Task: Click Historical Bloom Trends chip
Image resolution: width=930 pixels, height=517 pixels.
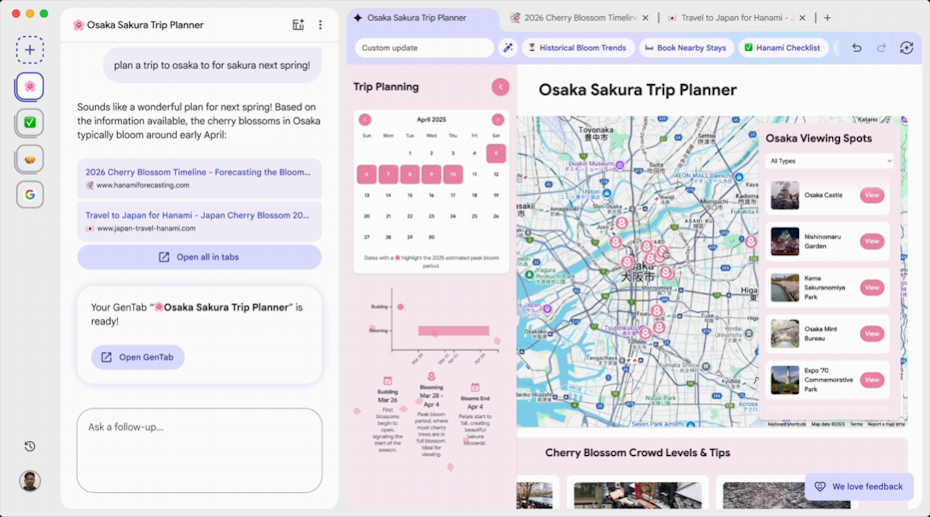Action: (577, 48)
